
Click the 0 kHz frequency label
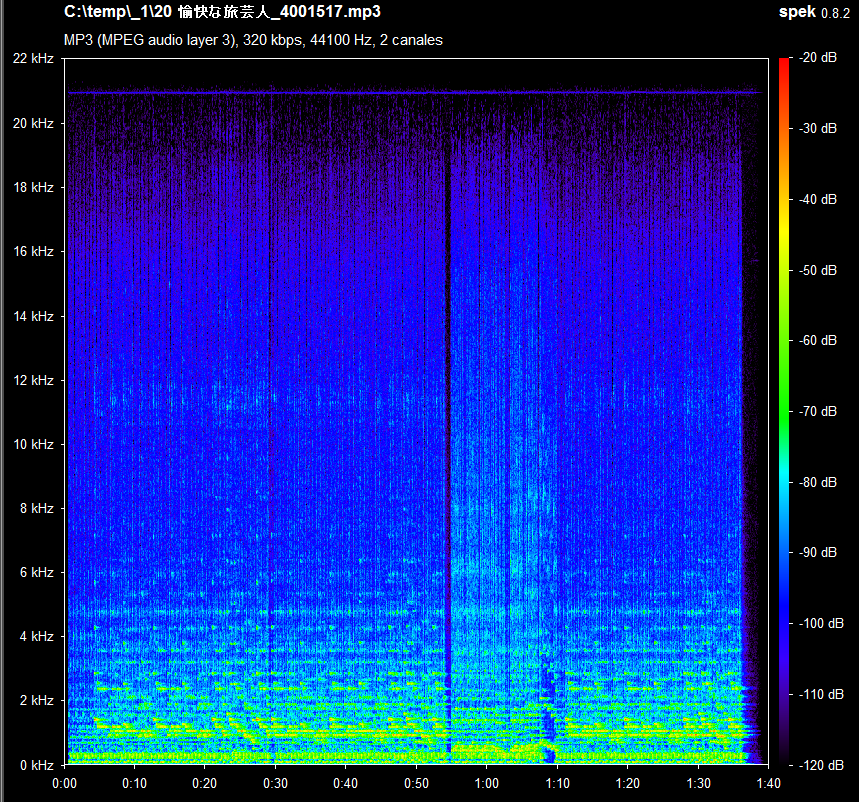37,765
